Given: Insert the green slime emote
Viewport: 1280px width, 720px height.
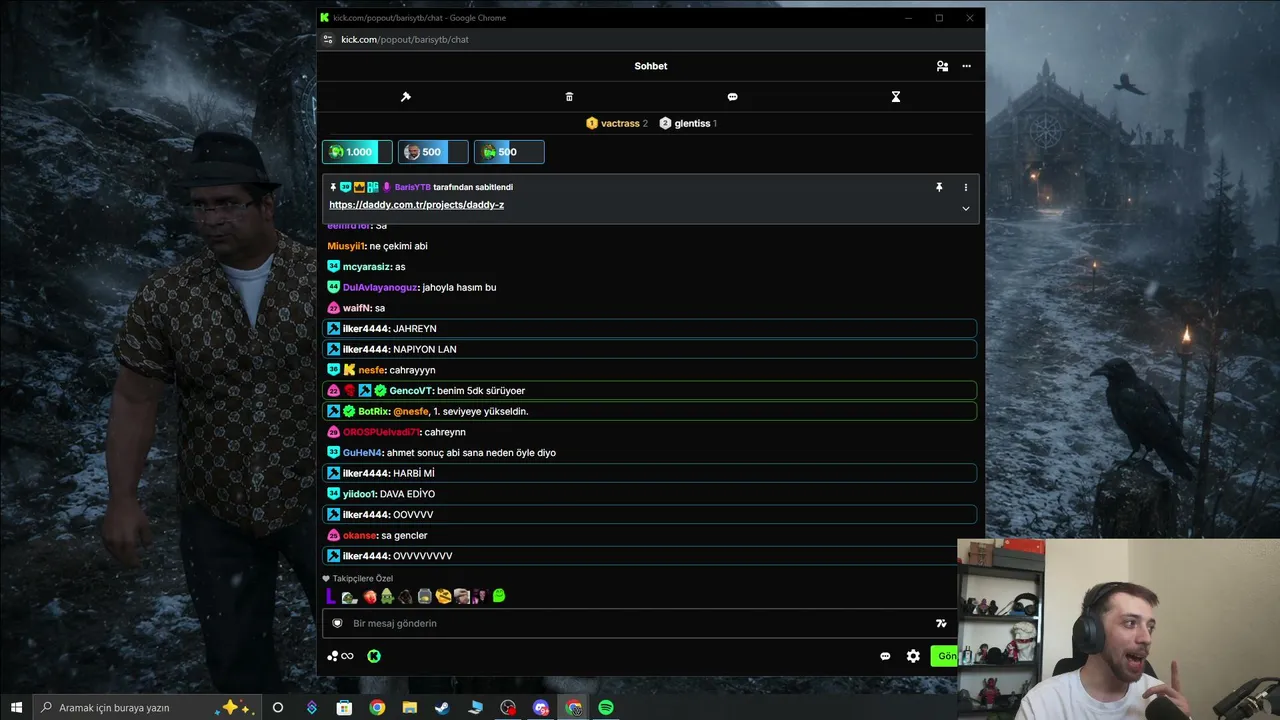Looking at the screenshot, I should pyautogui.click(x=499, y=596).
